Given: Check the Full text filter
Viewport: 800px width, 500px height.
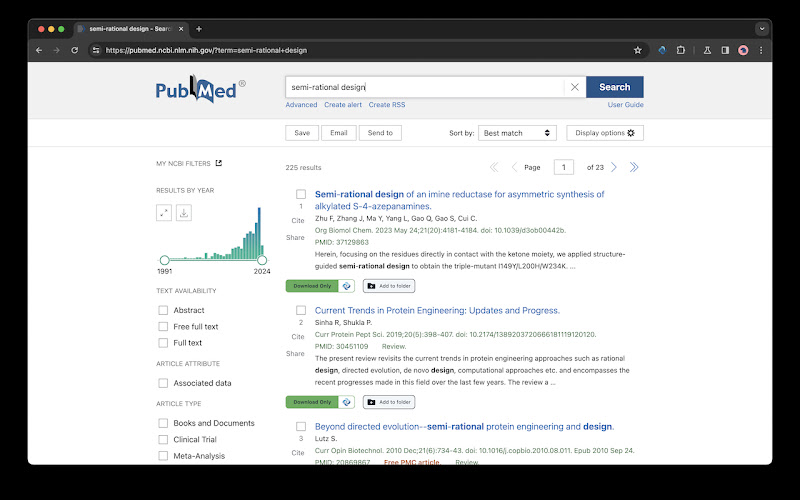Looking at the screenshot, I should (163, 343).
